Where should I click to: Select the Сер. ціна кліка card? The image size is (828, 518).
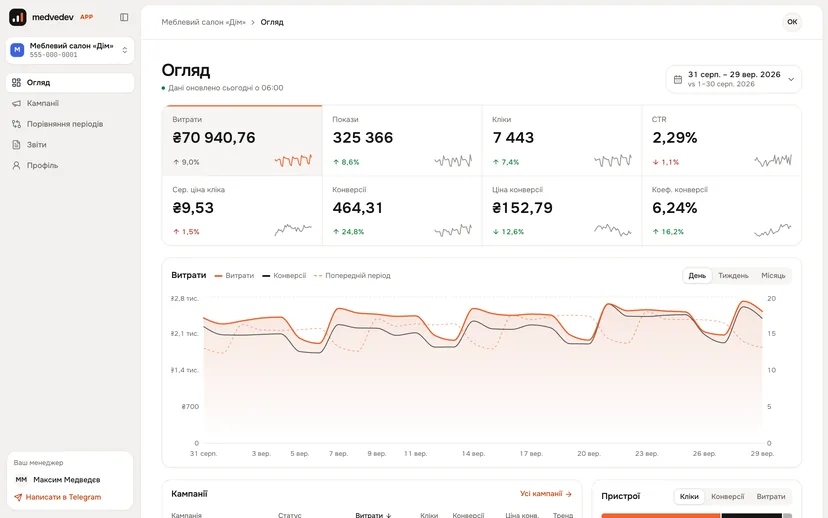(x=242, y=211)
